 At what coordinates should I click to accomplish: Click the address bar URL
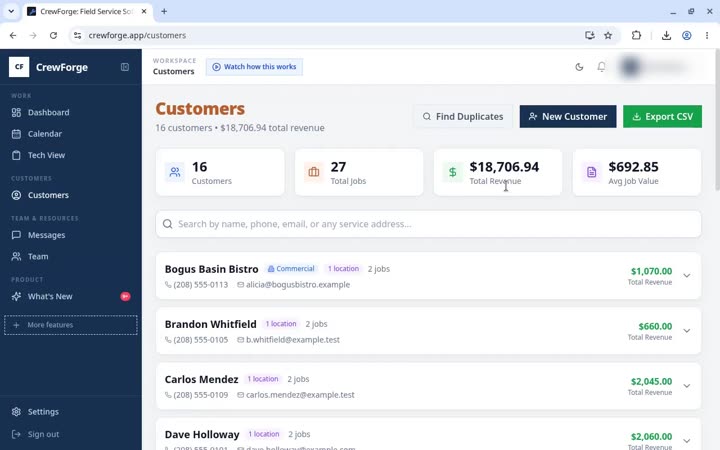(x=137, y=35)
